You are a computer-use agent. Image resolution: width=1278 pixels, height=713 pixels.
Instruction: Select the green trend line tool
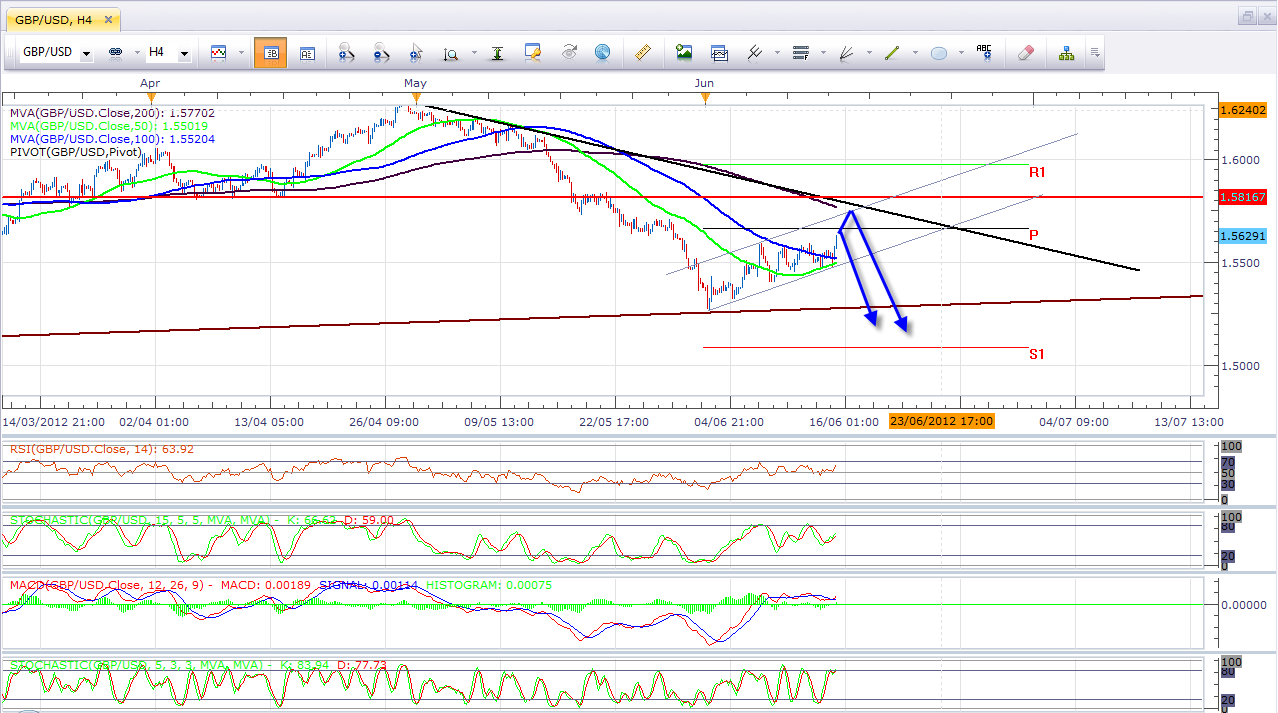tap(892, 52)
